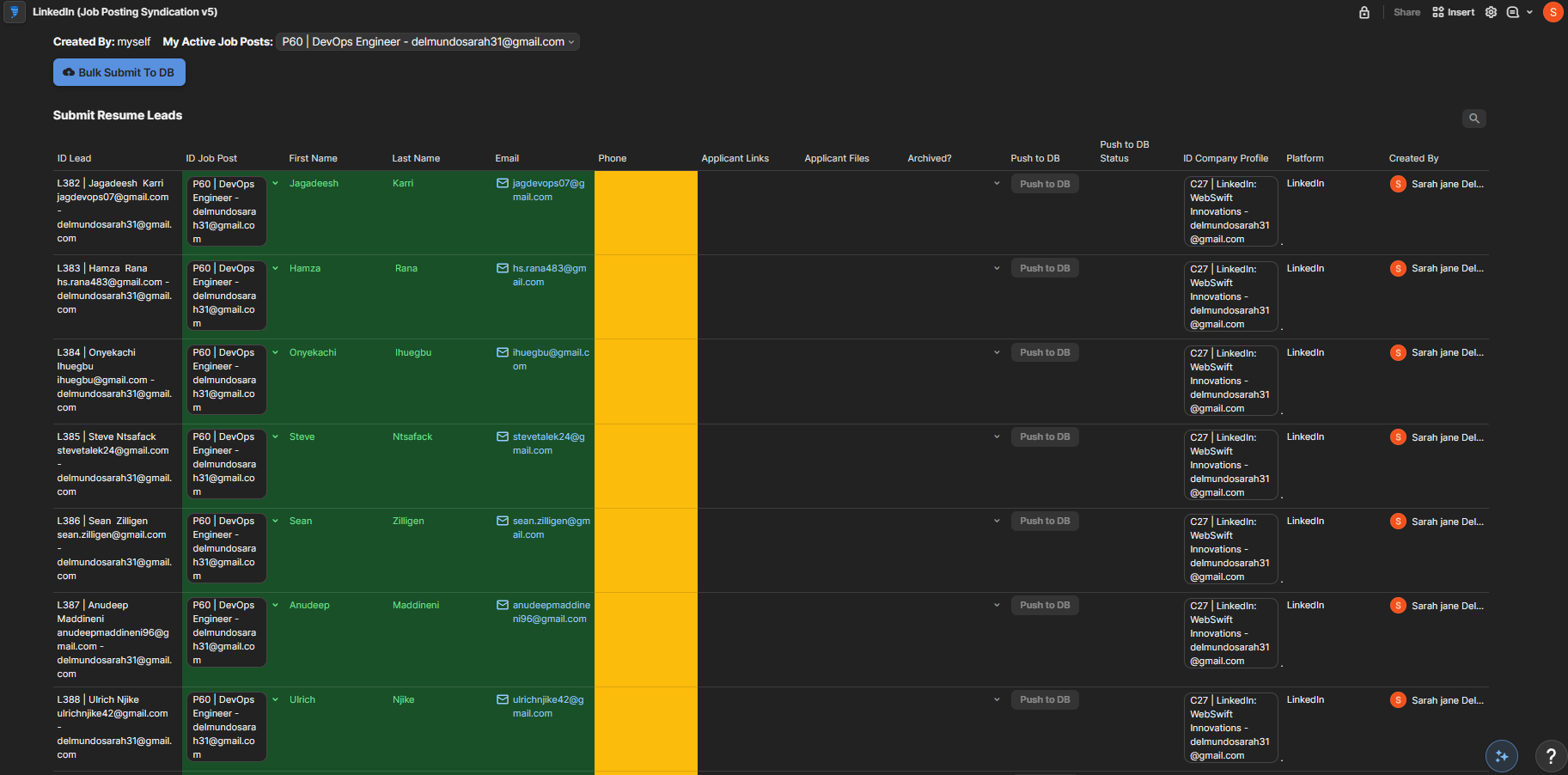Open the settings gear icon
Viewport: 1568px width, 775px height.
[1492, 12]
